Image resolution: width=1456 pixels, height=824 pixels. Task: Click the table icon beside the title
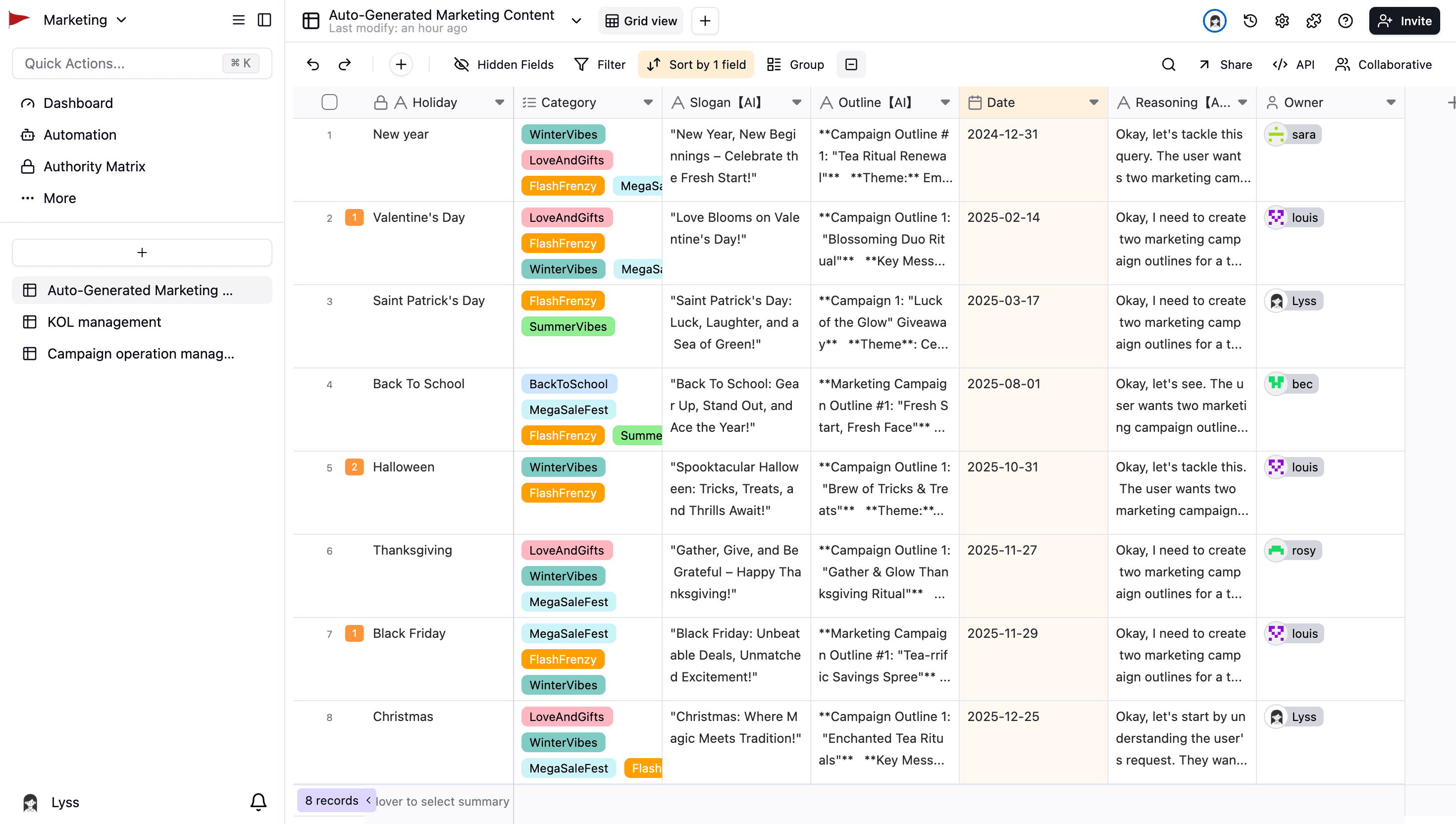[x=311, y=21]
